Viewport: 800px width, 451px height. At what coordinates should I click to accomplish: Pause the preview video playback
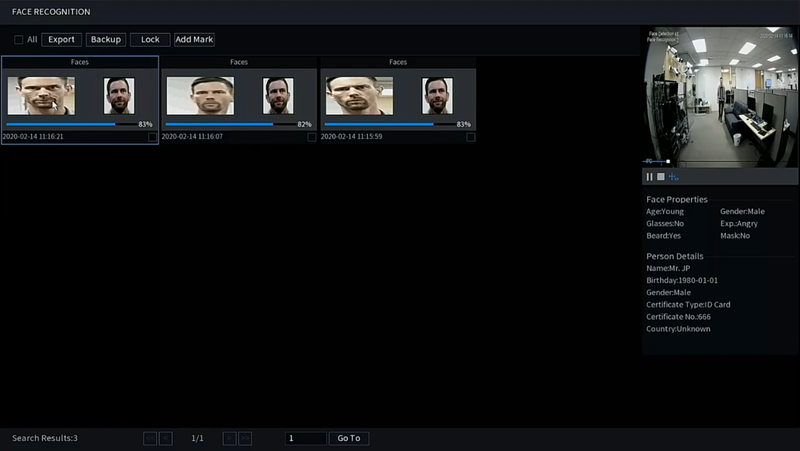click(649, 177)
